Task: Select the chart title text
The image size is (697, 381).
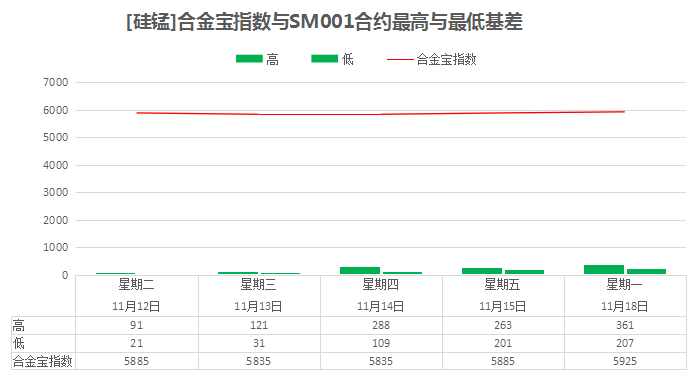Action: coord(324,22)
